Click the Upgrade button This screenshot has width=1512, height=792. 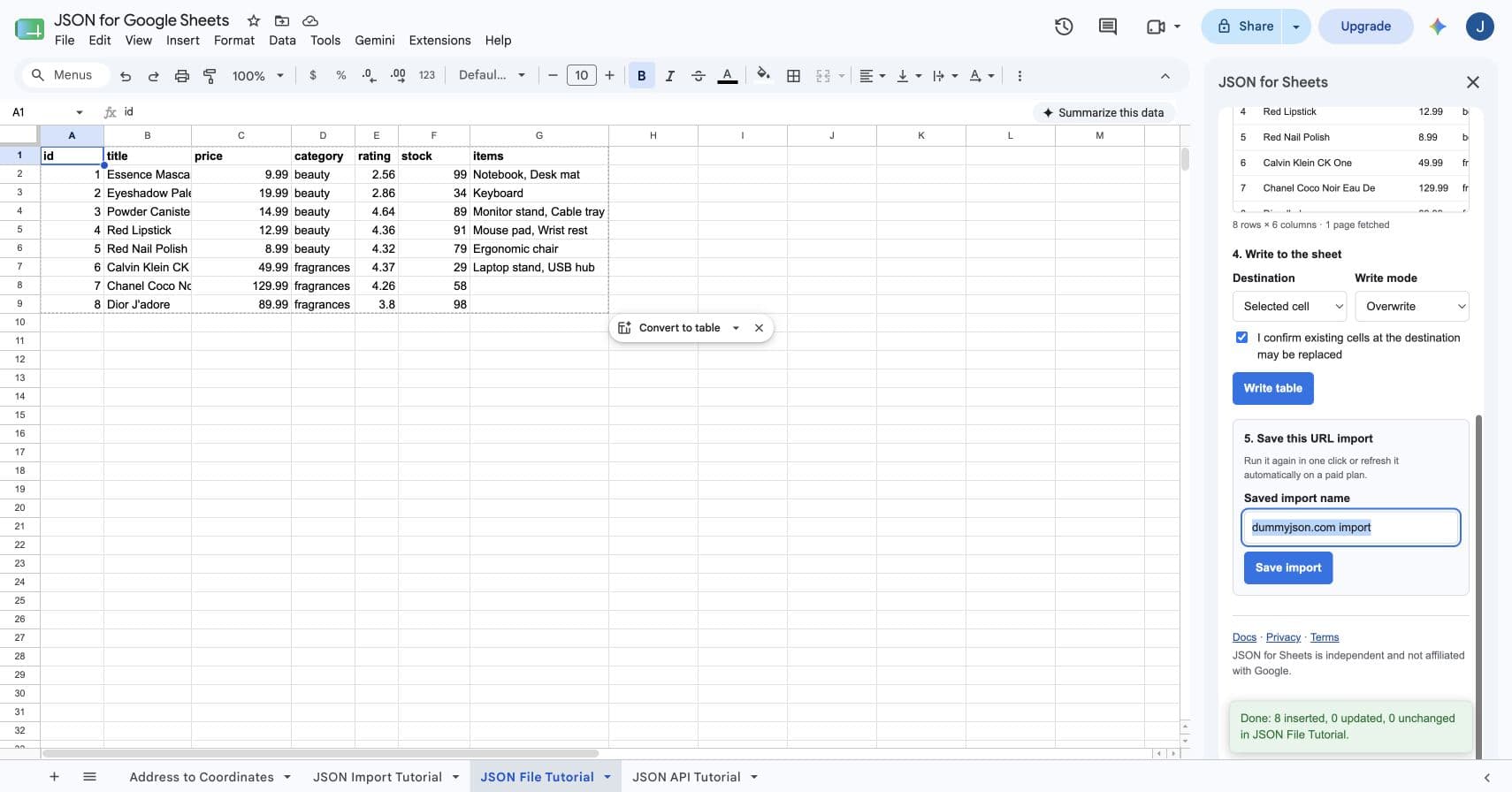1365,27
